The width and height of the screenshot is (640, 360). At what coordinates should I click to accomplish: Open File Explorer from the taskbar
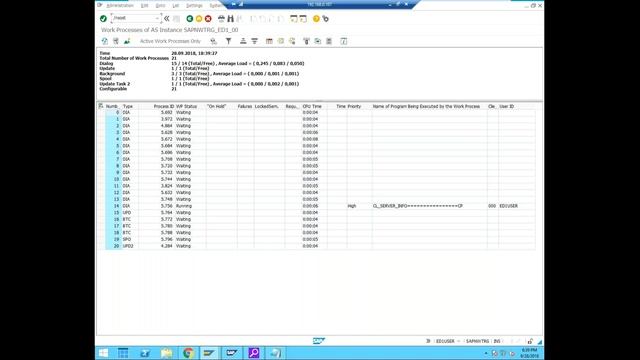(x=167, y=353)
